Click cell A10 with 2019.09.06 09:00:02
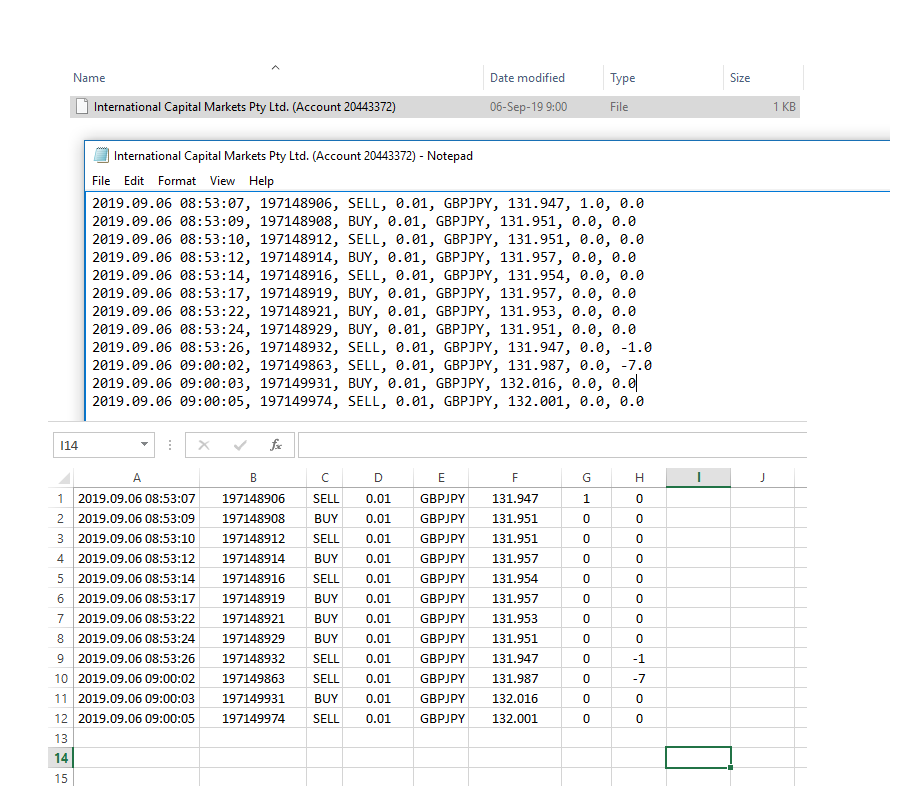The height and width of the screenshot is (786, 920). click(x=136, y=679)
